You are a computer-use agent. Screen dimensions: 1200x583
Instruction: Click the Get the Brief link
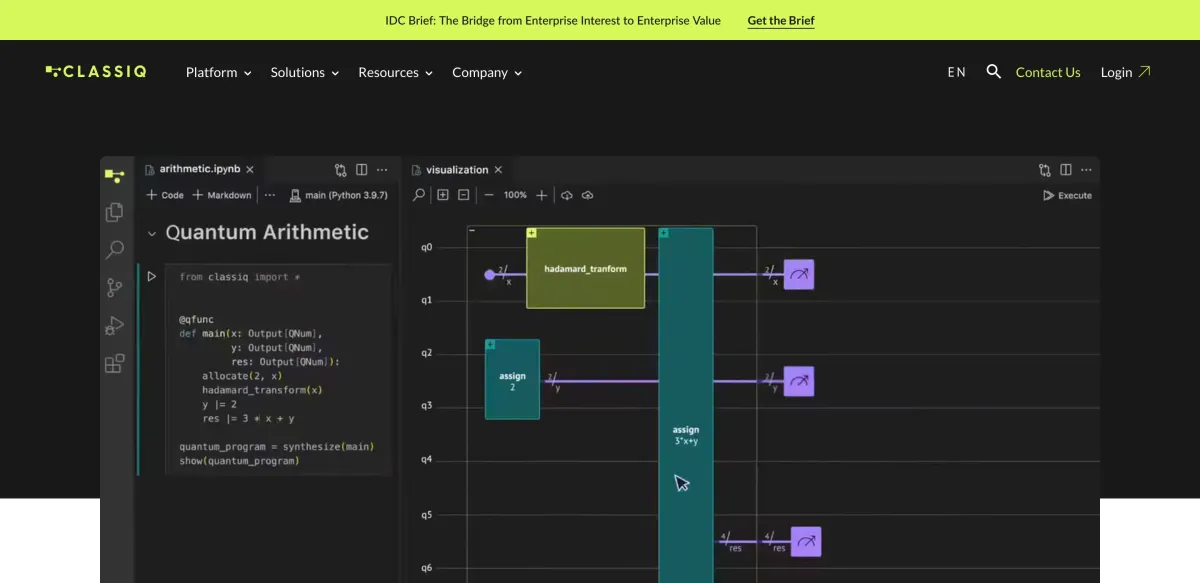coord(781,20)
